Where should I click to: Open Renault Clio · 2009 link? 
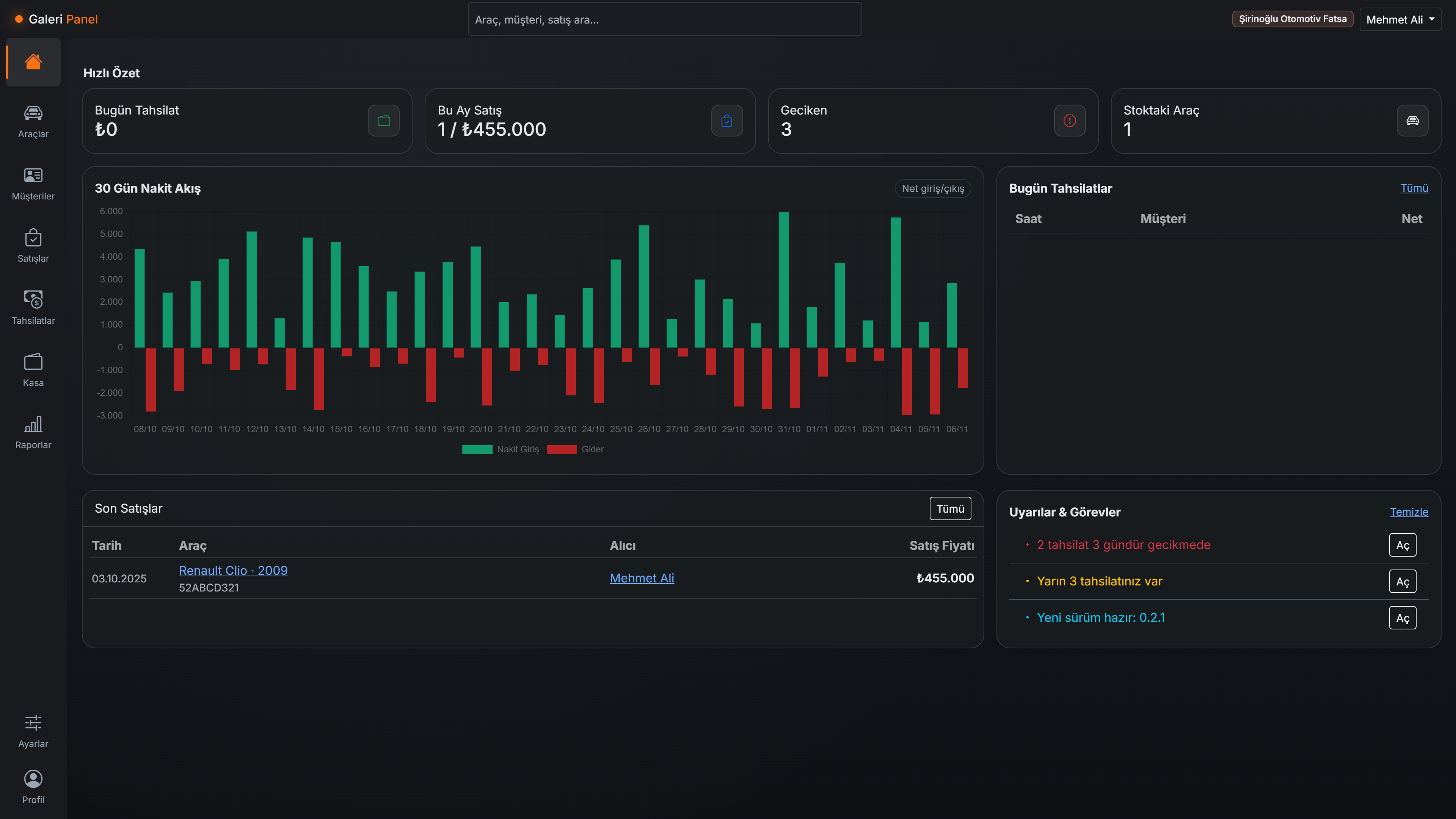[233, 570]
